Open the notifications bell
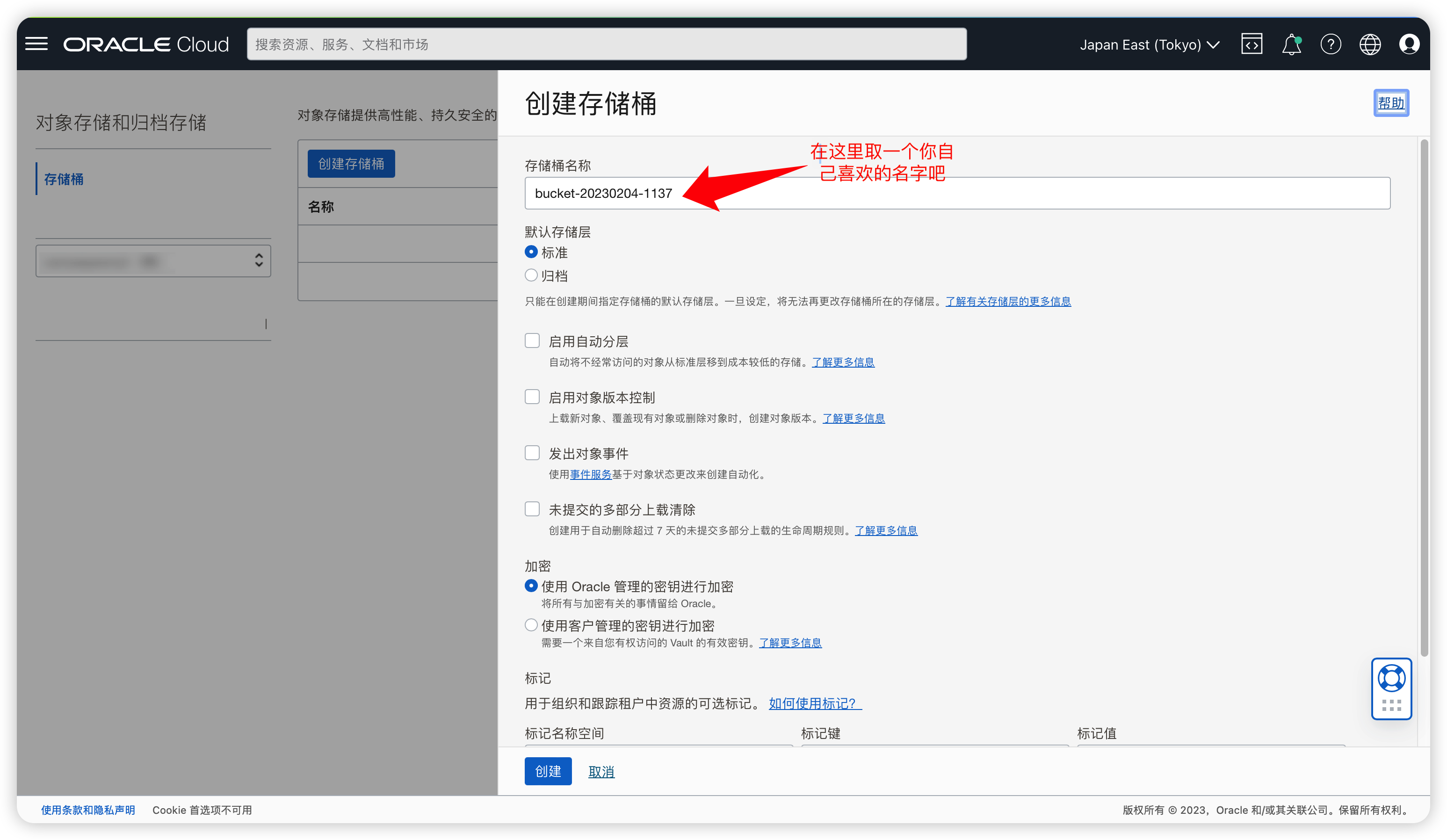The width and height of the screenshot is (1447, 840). click(1291, 43)
